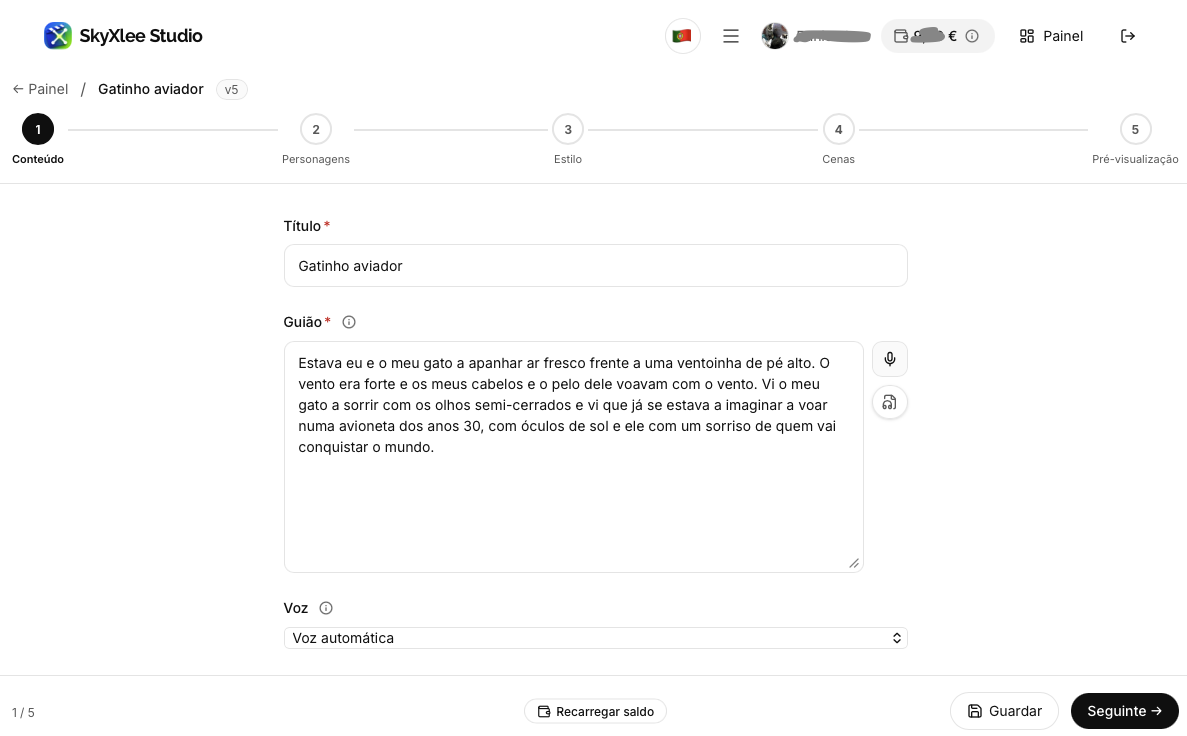
Task: Open the hamburger menu icon
Action: 731,36
